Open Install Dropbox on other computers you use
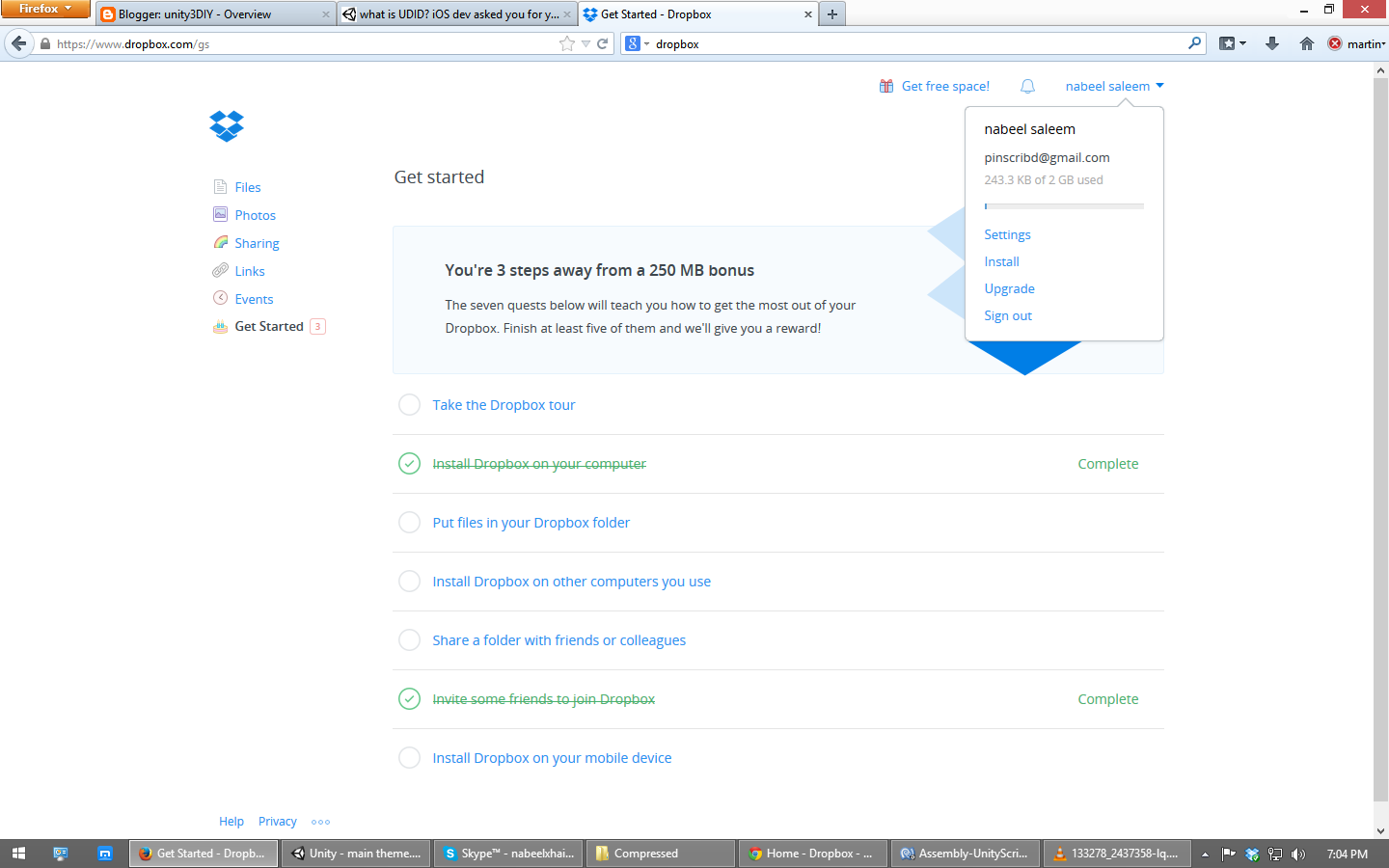 (x=571, y=582)
